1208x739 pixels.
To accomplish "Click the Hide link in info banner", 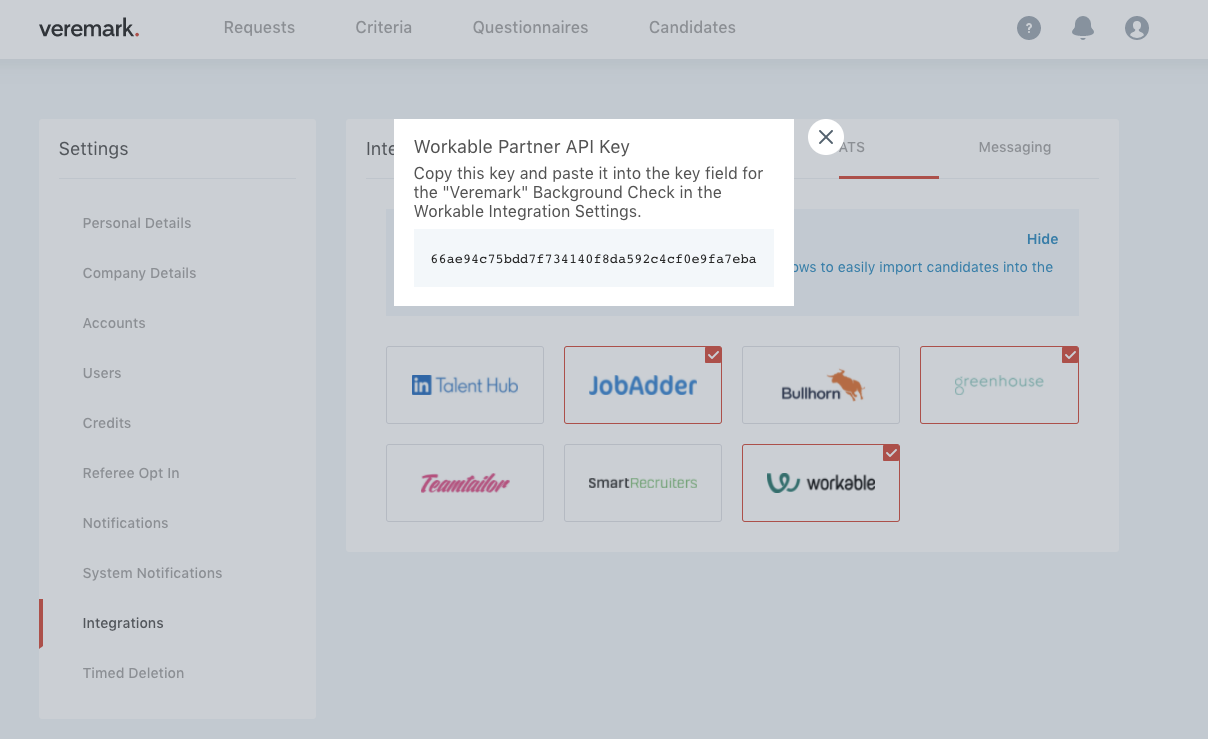I will 1042,239.
